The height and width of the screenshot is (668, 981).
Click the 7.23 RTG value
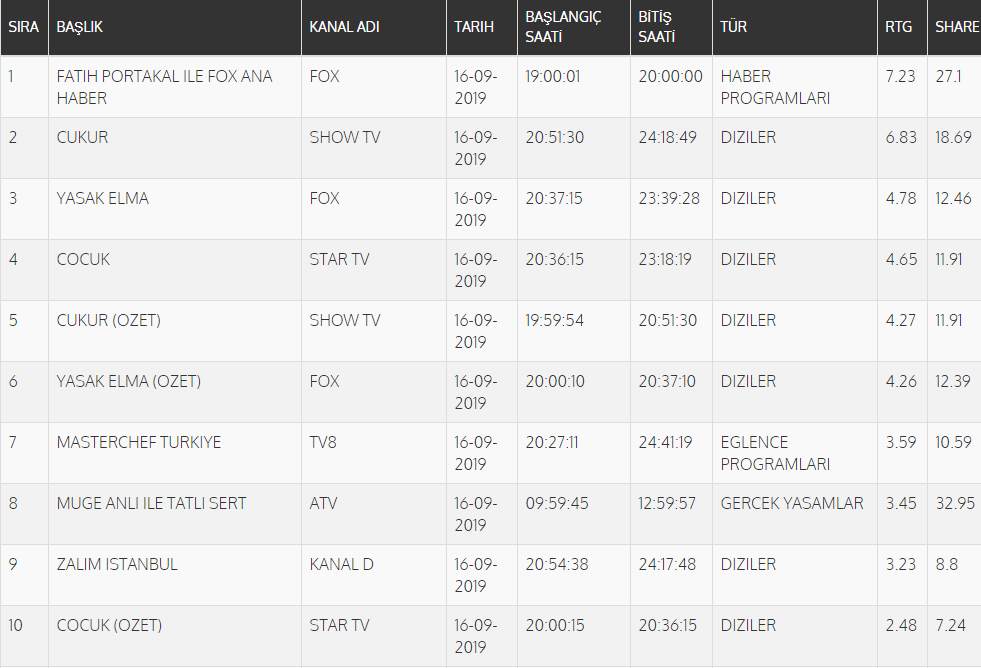[x=900, y=76]
